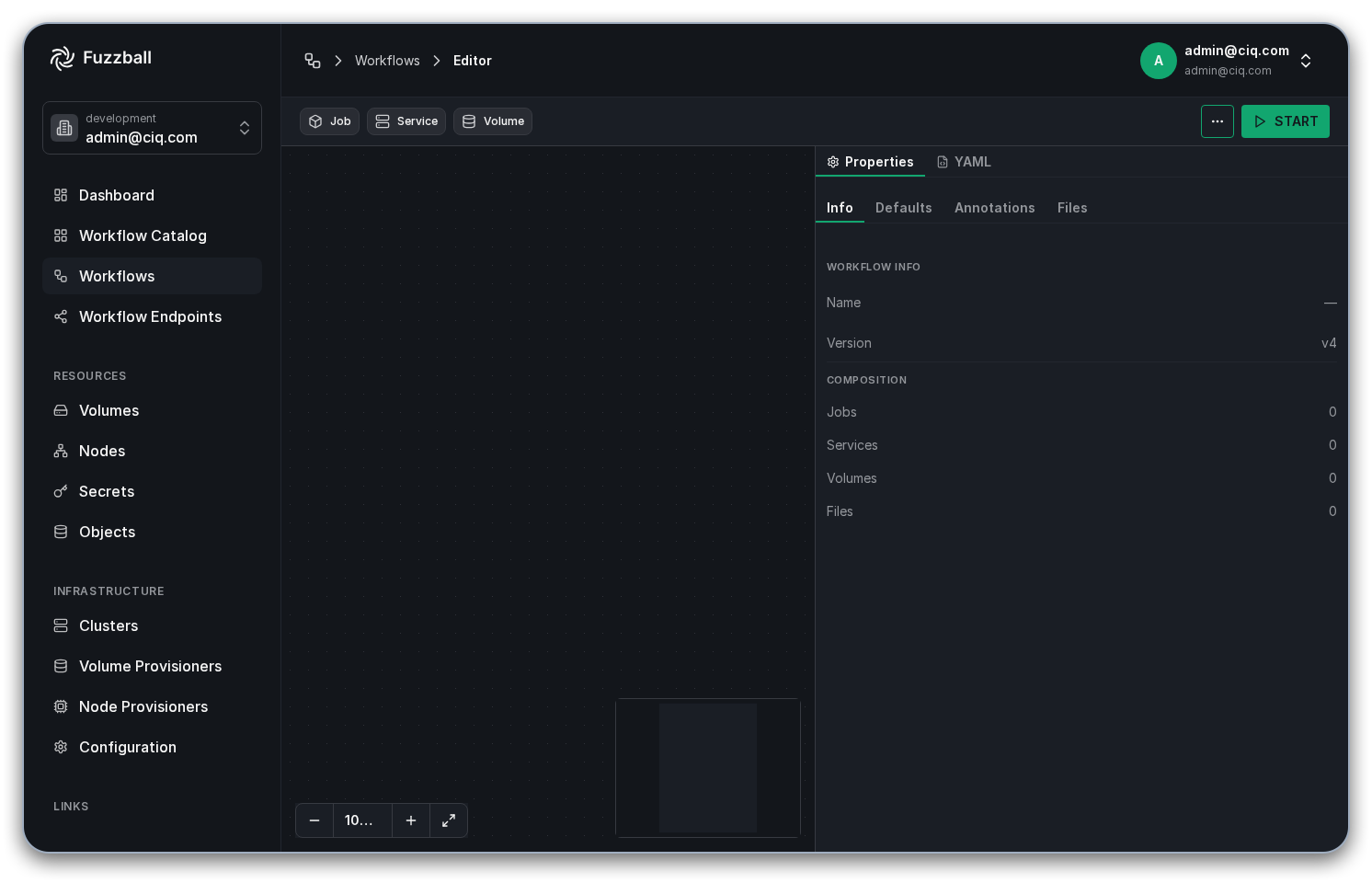
Task: Click the Workflow Catalog icon
Action: coord(61,235)
